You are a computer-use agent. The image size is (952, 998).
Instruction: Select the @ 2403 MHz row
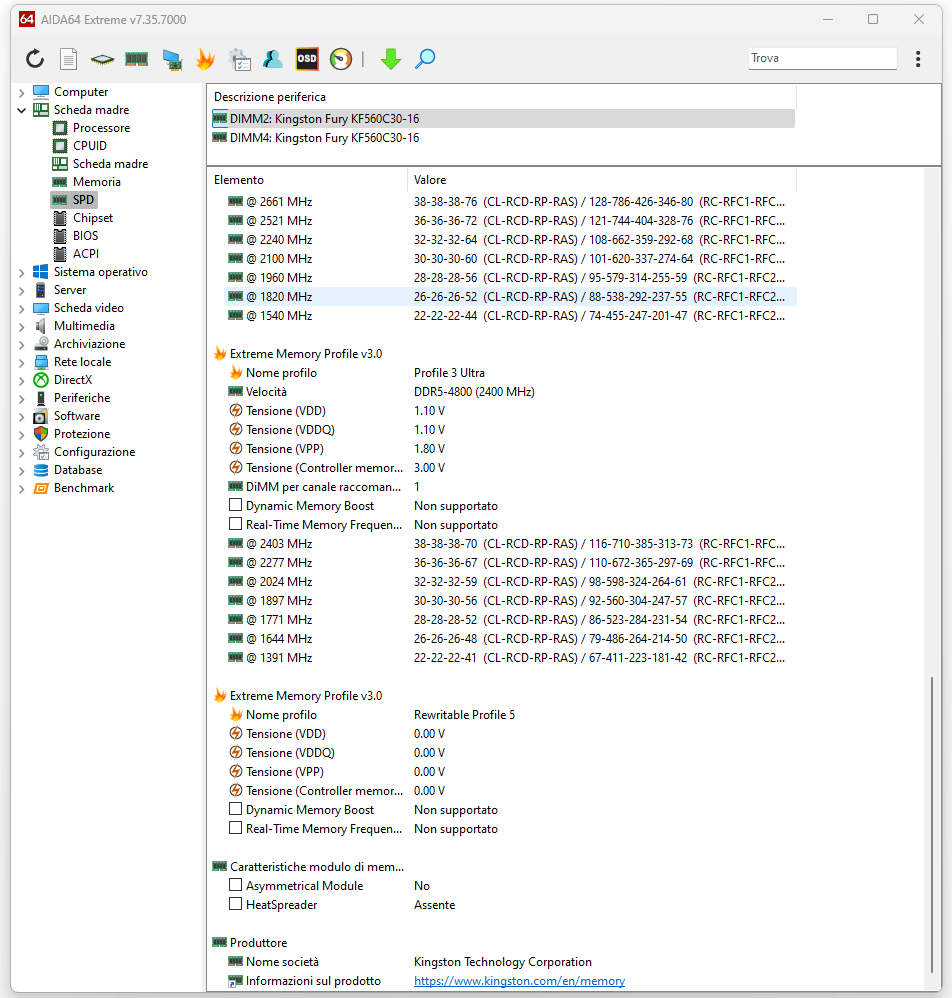click(510, 544)
